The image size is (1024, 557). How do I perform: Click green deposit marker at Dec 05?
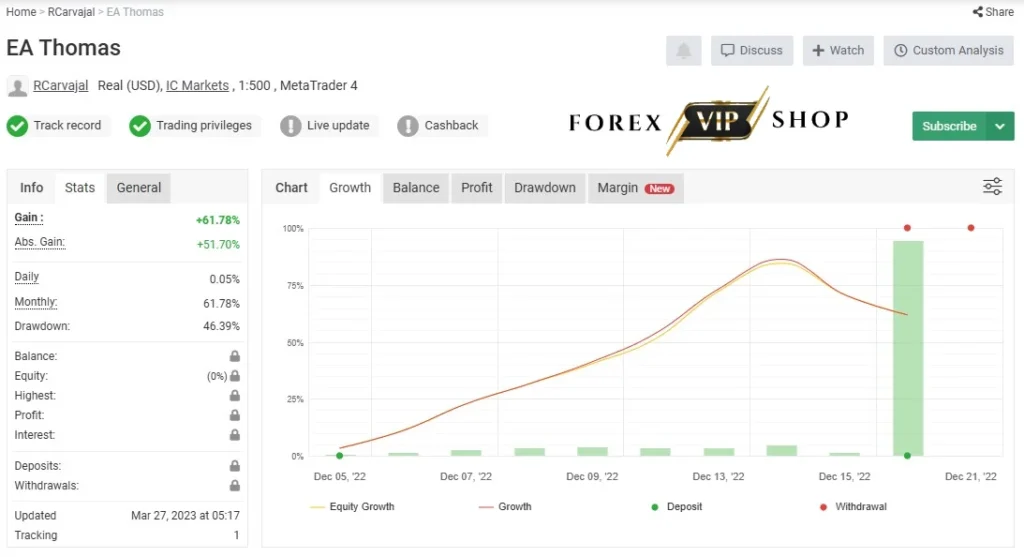click(x=340, y=456)
